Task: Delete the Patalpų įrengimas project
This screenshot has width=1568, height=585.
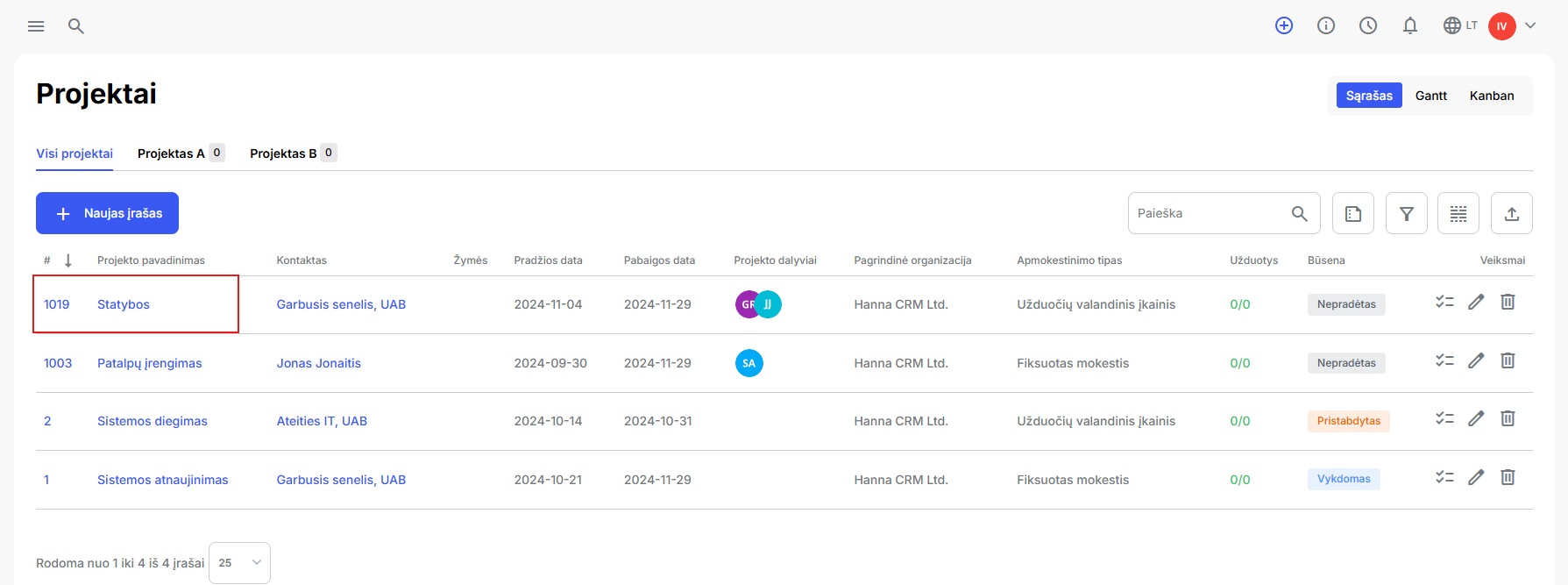Action: point(1508,360)
